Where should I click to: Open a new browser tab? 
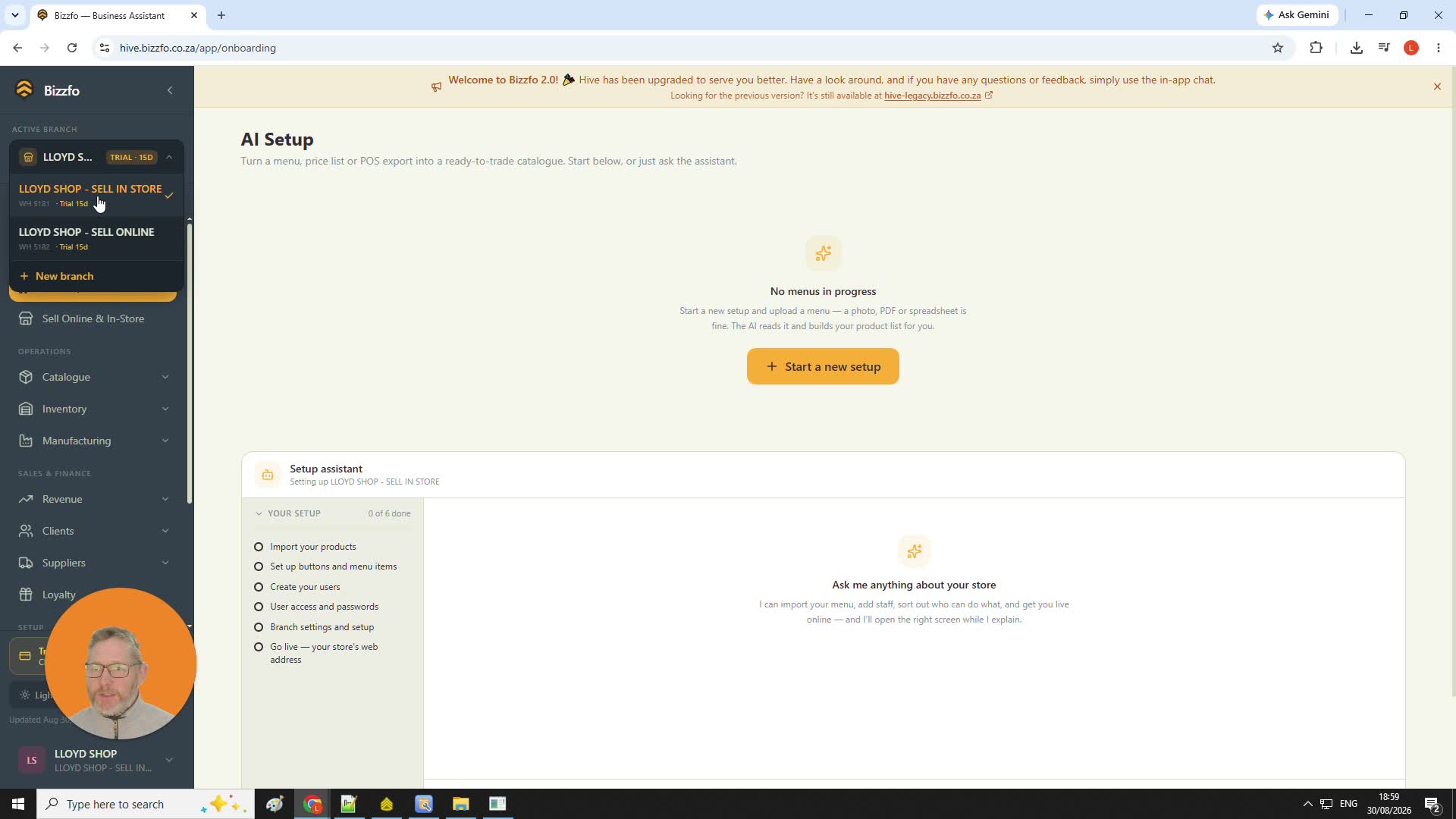click(221, 15)
